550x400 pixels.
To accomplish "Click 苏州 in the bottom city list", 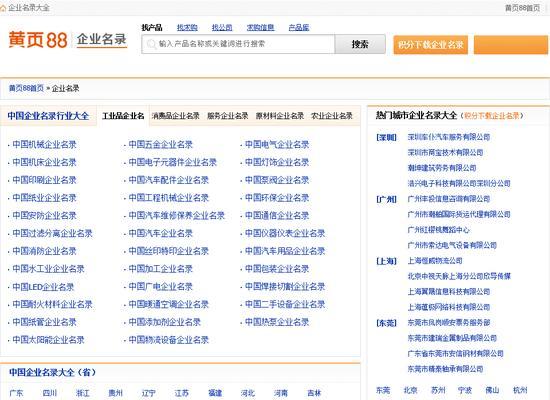I will click(x=438, y=390).
